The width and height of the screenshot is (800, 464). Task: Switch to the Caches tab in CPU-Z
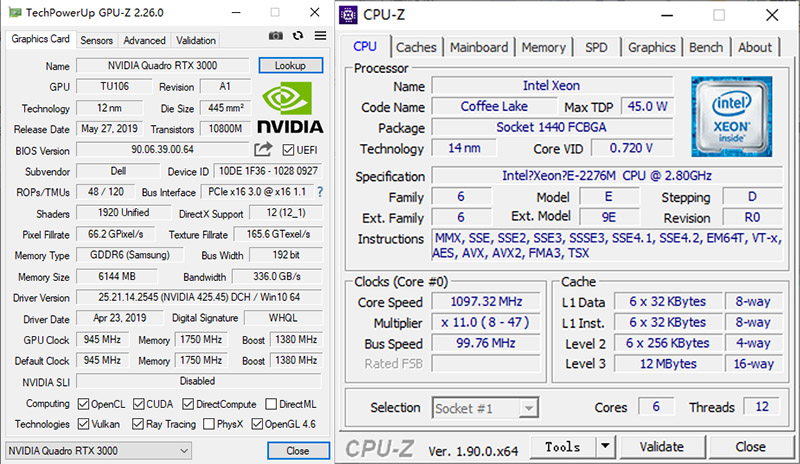point(416,47)
